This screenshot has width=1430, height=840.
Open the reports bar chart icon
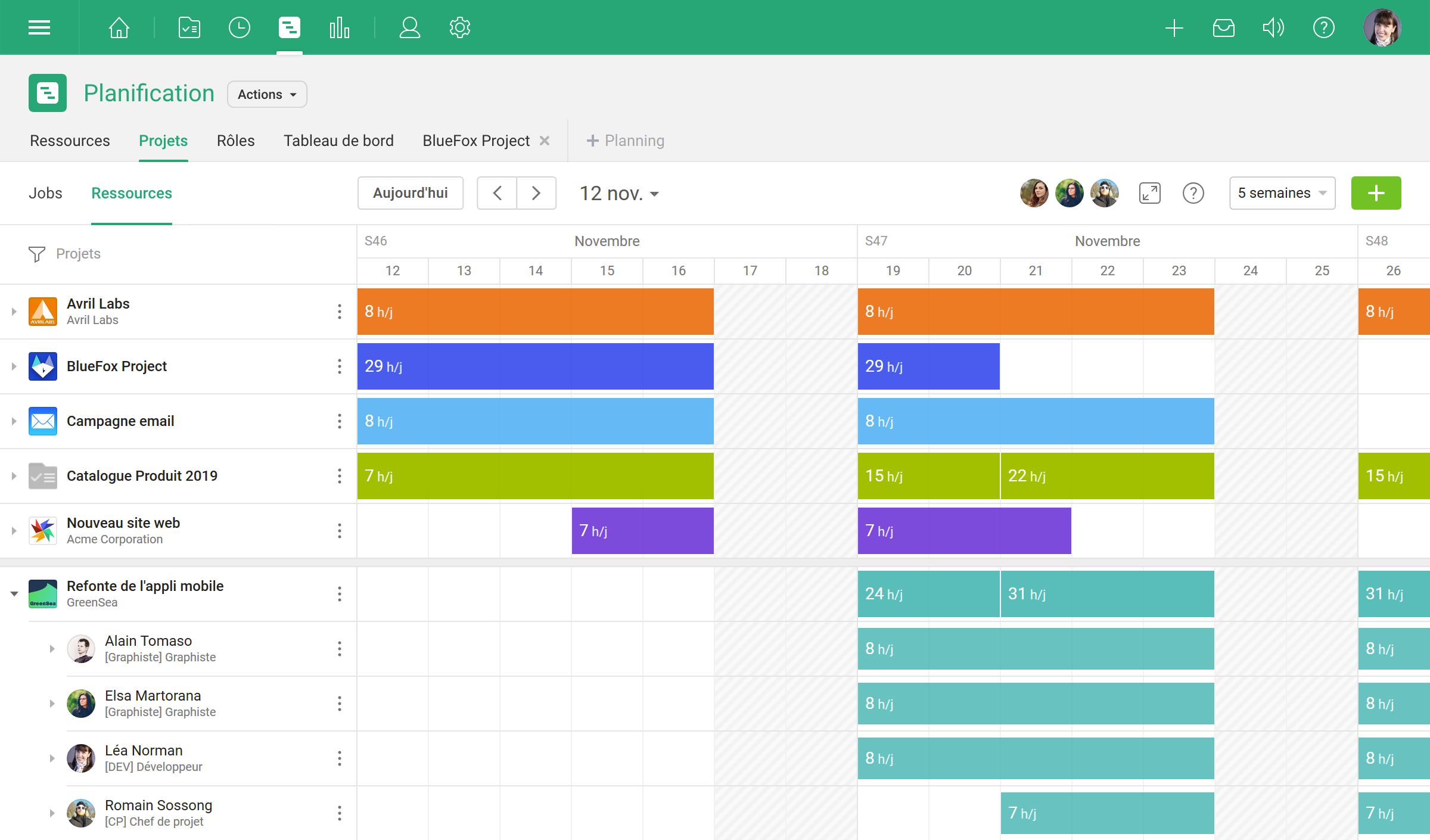(x=340, y=27)
